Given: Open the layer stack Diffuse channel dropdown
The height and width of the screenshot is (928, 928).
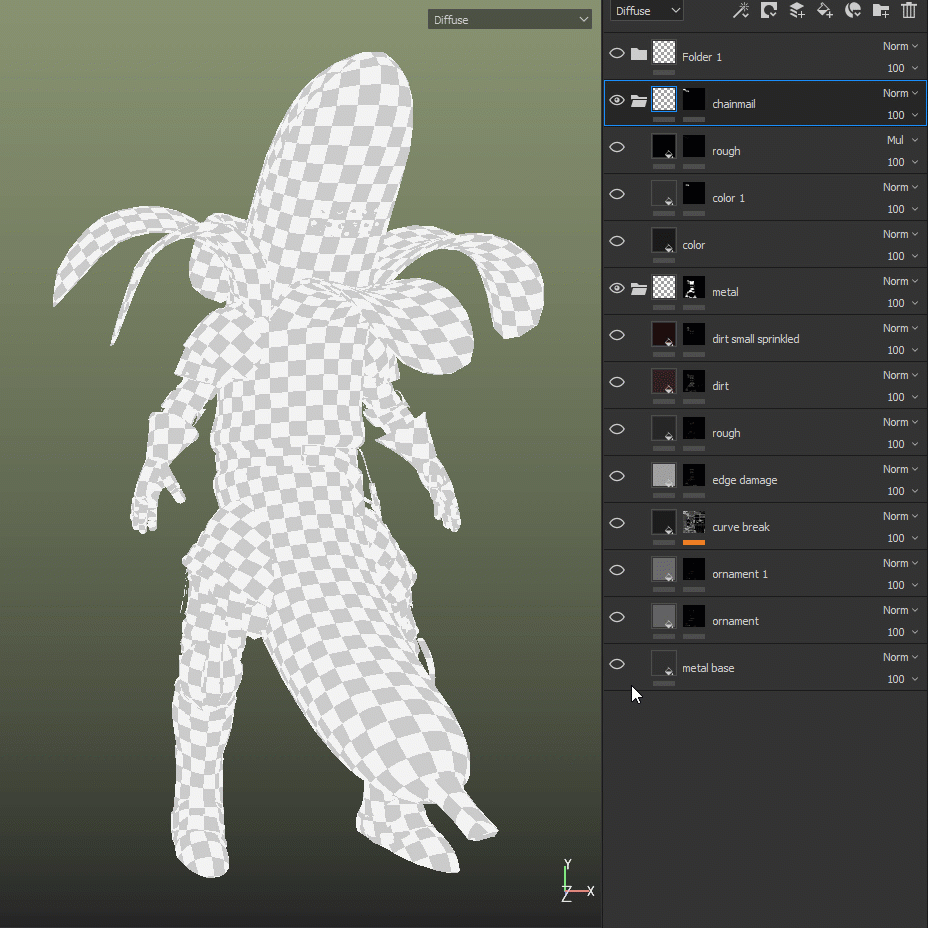Looking at the screenshot, I should pyautogui.click(x=647, y=11).
